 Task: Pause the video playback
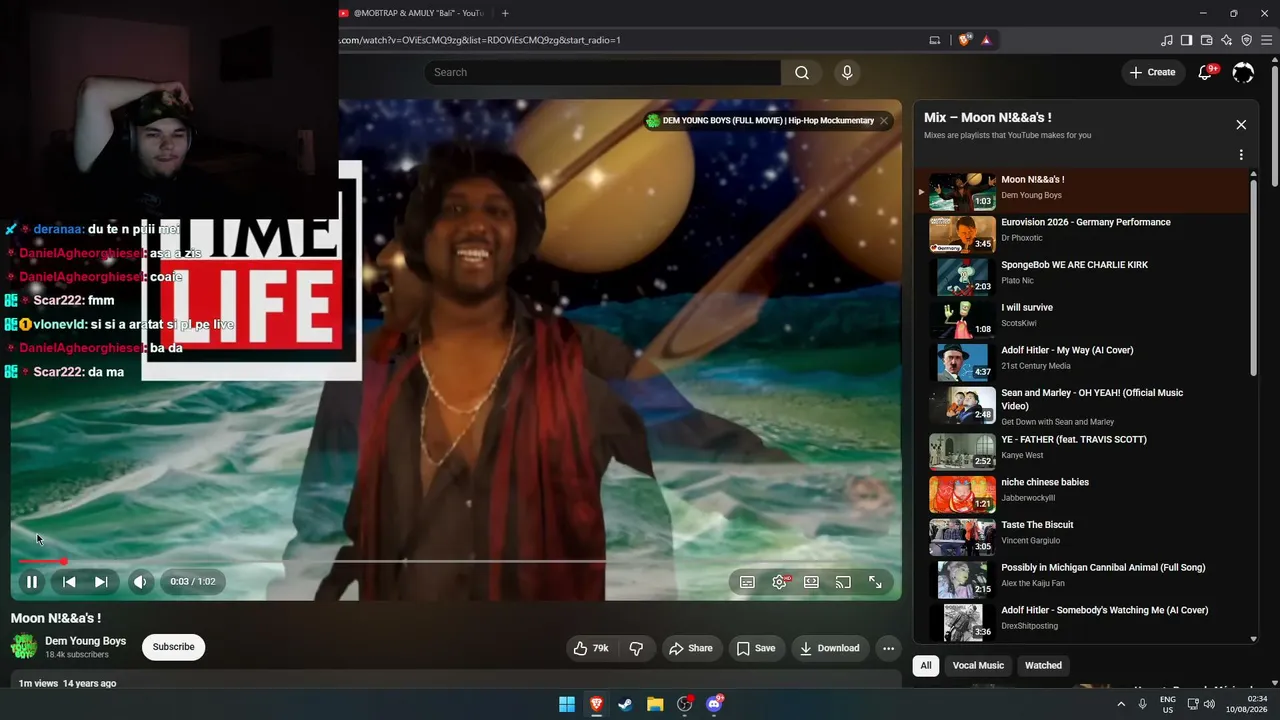(32, 582)
